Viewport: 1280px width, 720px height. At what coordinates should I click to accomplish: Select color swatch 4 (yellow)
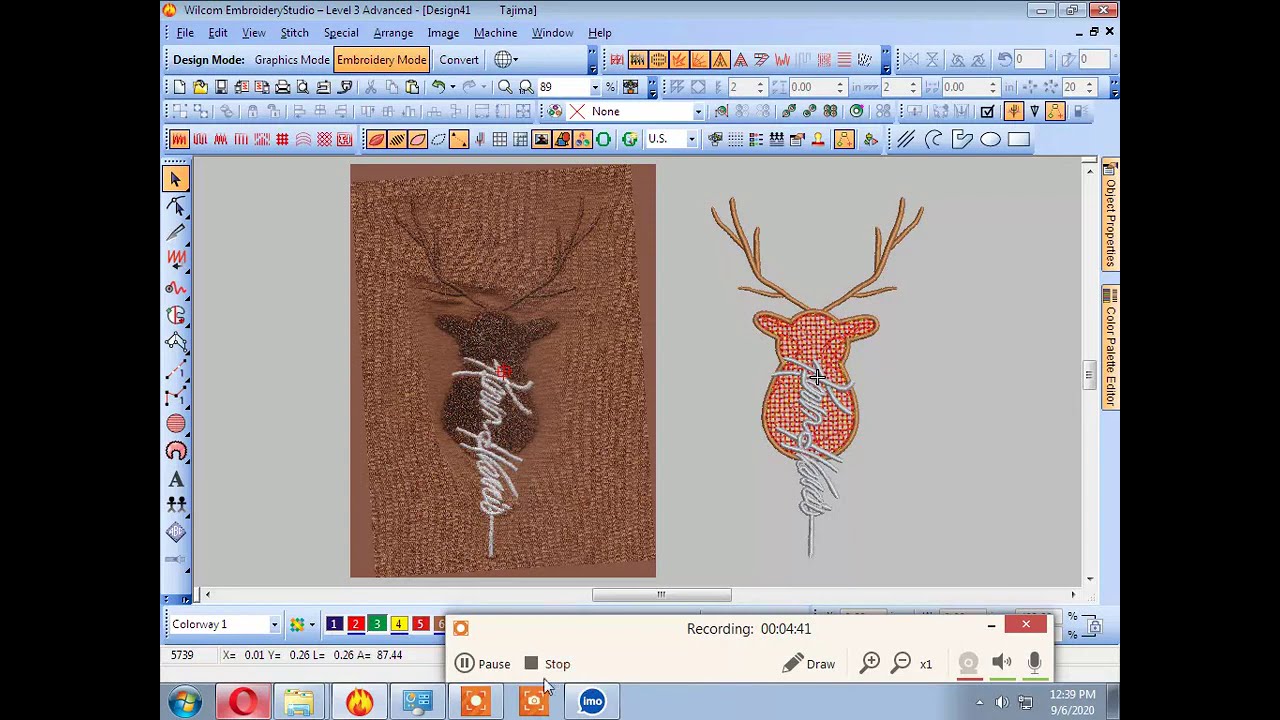[x=398, y=625]
